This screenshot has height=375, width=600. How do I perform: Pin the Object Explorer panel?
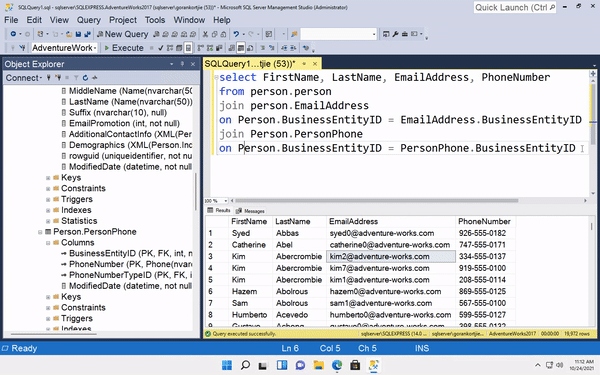(x=183, y=64)
